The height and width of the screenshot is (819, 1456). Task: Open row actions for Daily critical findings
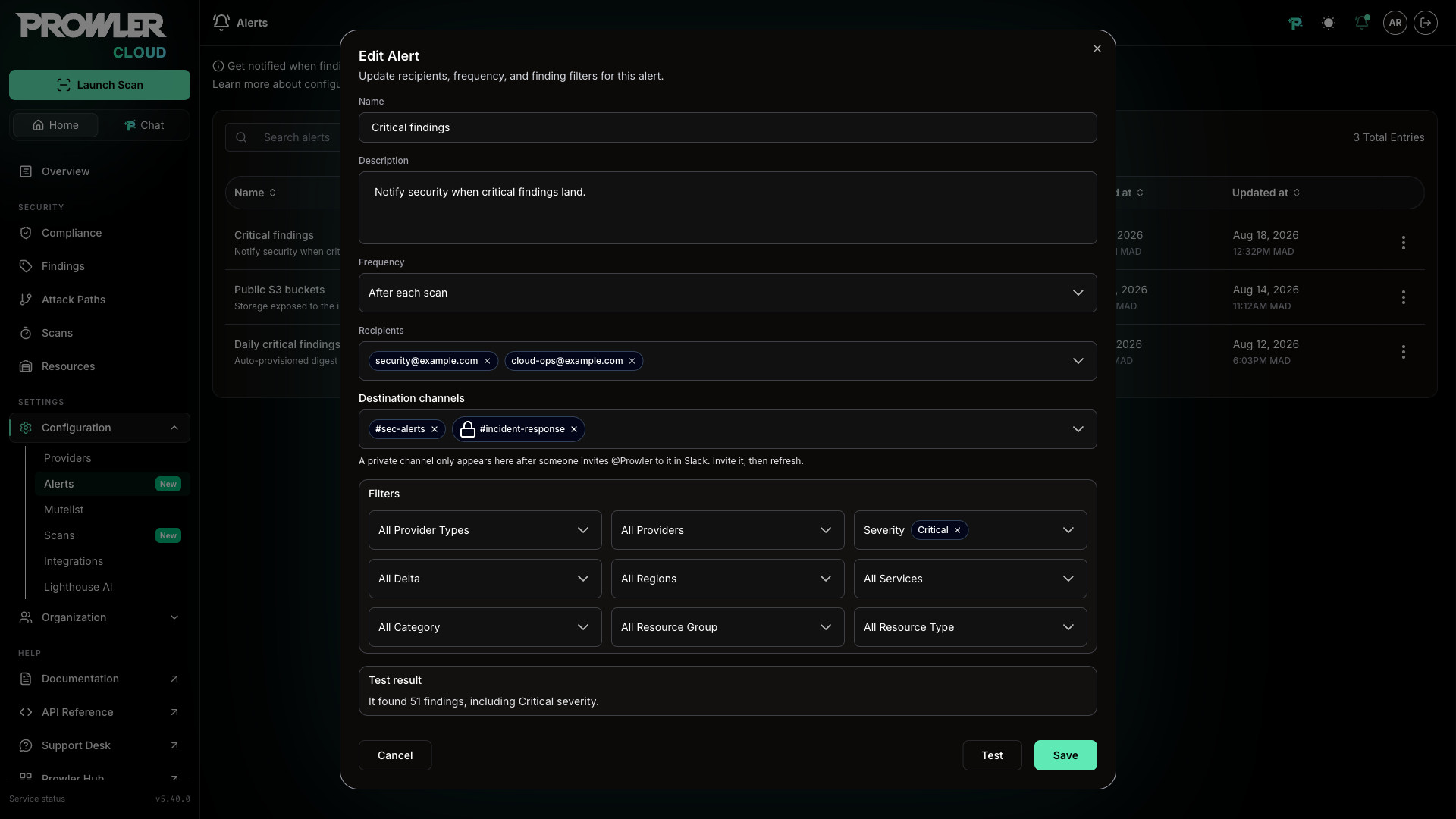(1404, 352)
